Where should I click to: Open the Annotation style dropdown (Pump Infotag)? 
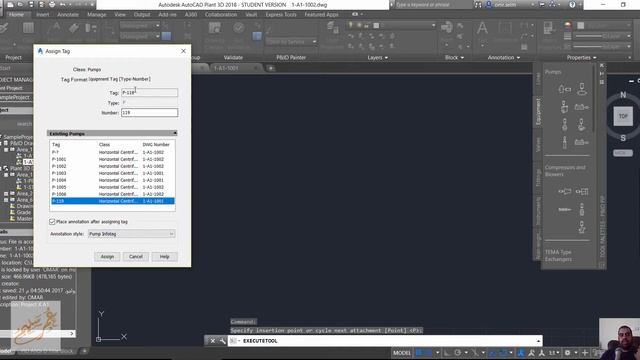[131, 234]
